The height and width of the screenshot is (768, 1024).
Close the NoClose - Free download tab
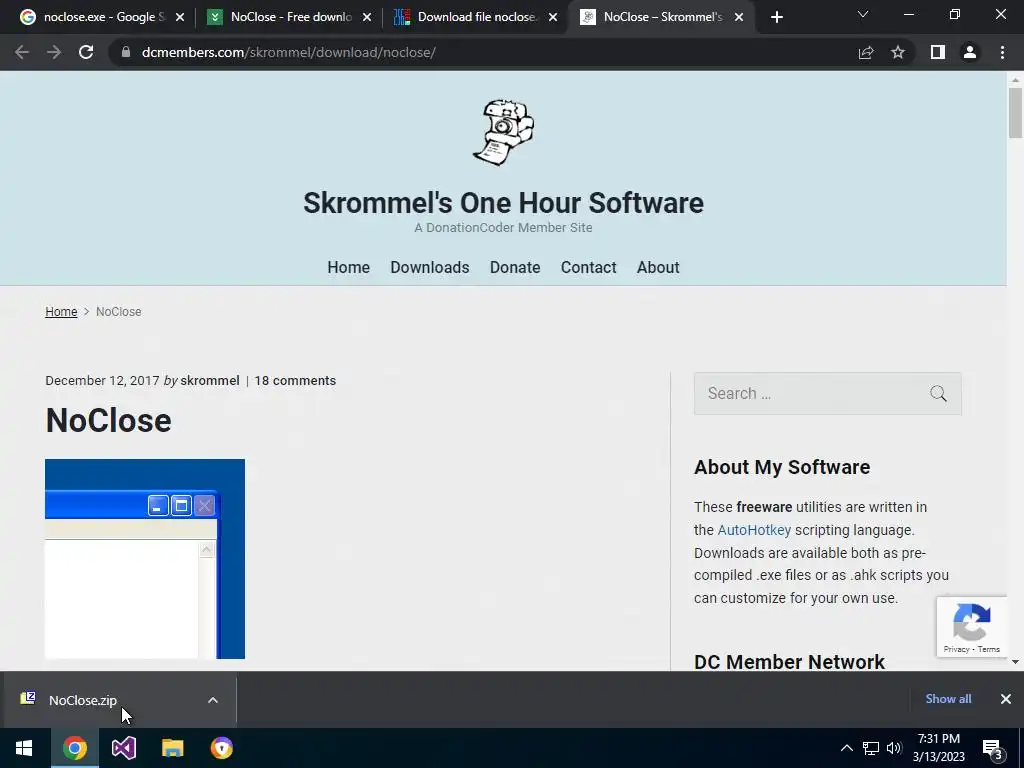click(367, 17)
